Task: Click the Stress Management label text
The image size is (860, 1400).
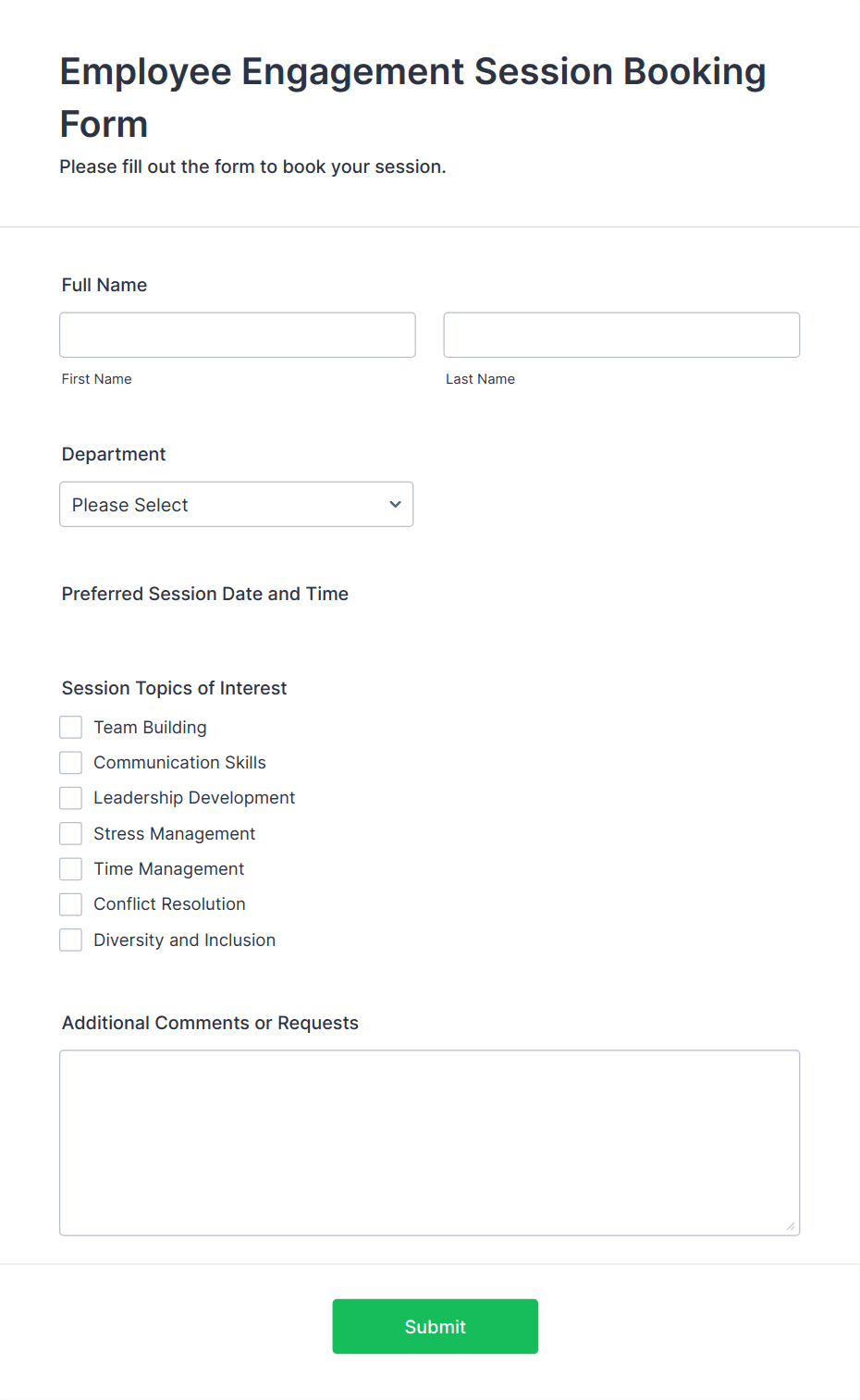Action: [x=175, y=834]
